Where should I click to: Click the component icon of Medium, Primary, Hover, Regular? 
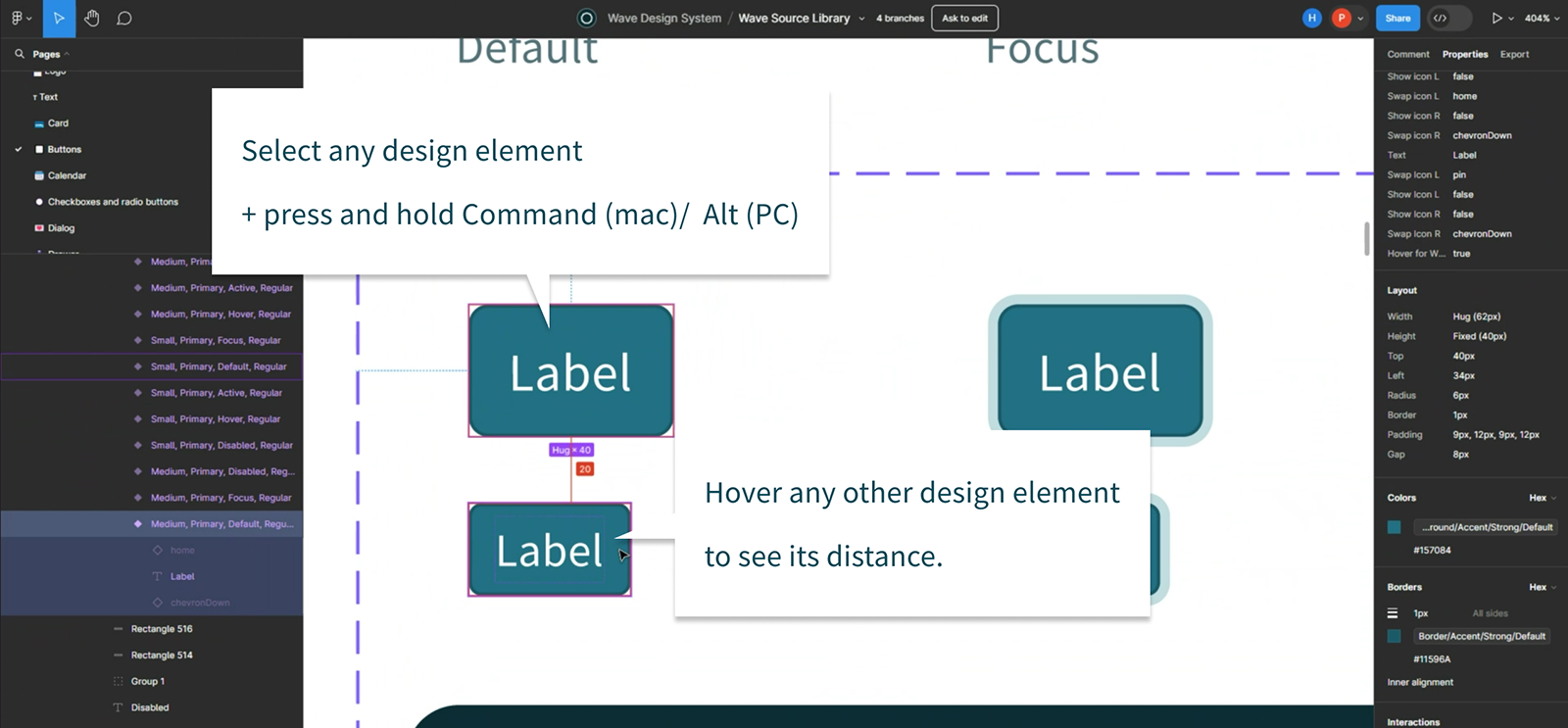click(137, 315)
